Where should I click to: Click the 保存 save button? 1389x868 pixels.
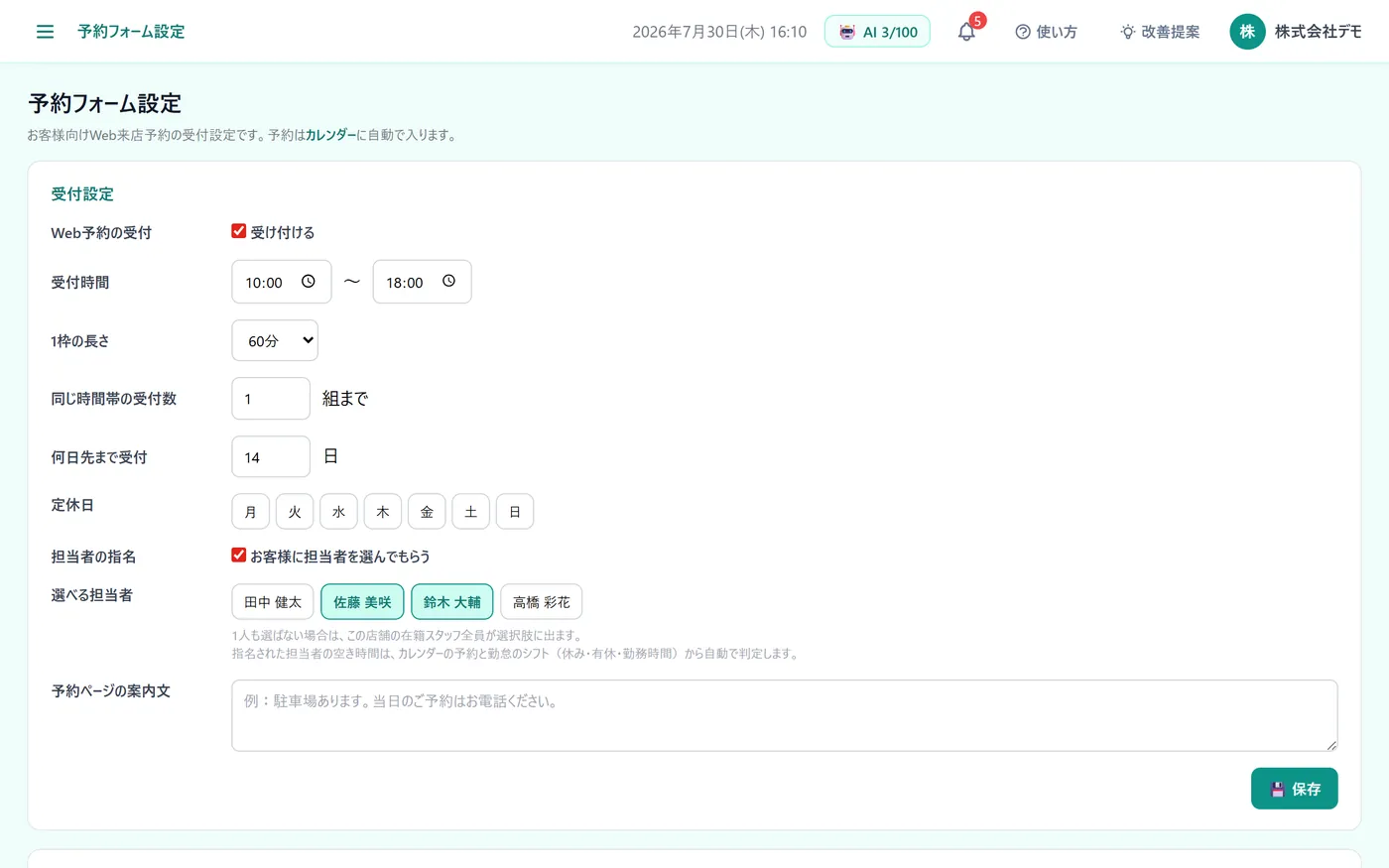1294,789
